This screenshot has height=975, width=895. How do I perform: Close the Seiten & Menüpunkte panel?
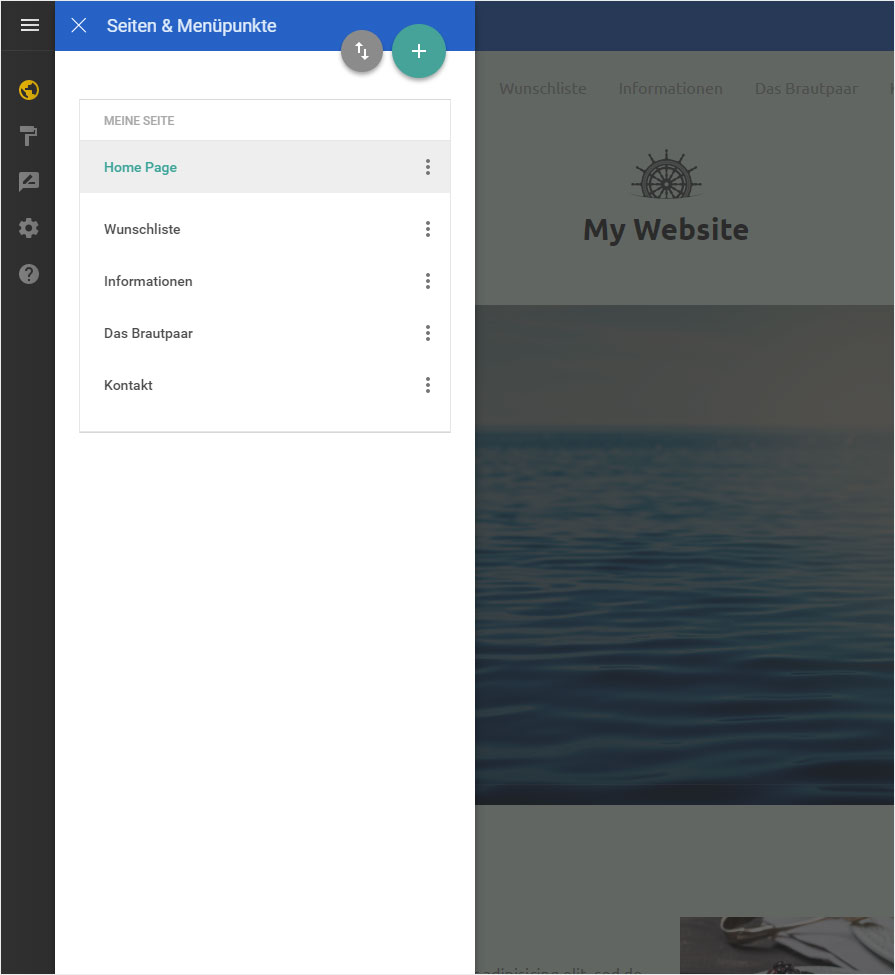pos(79,25)
